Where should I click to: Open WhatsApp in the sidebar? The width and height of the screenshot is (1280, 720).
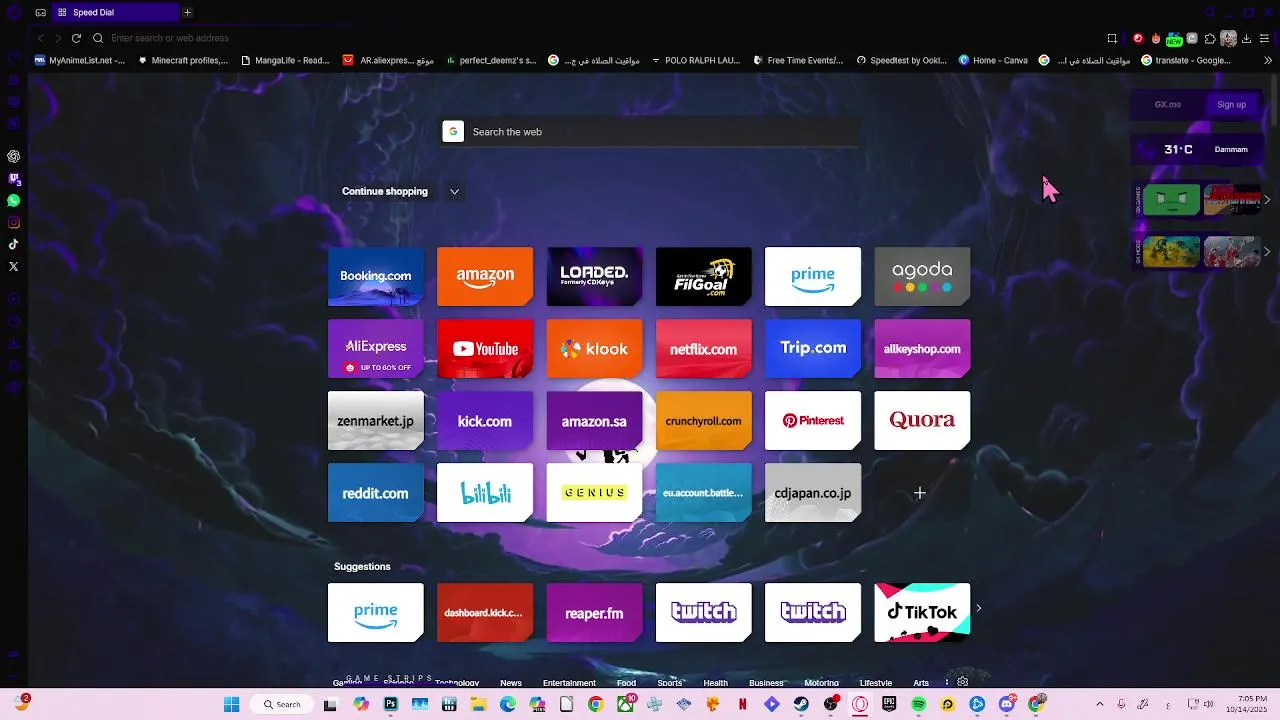pyautogui.click(x=14, y=201)
